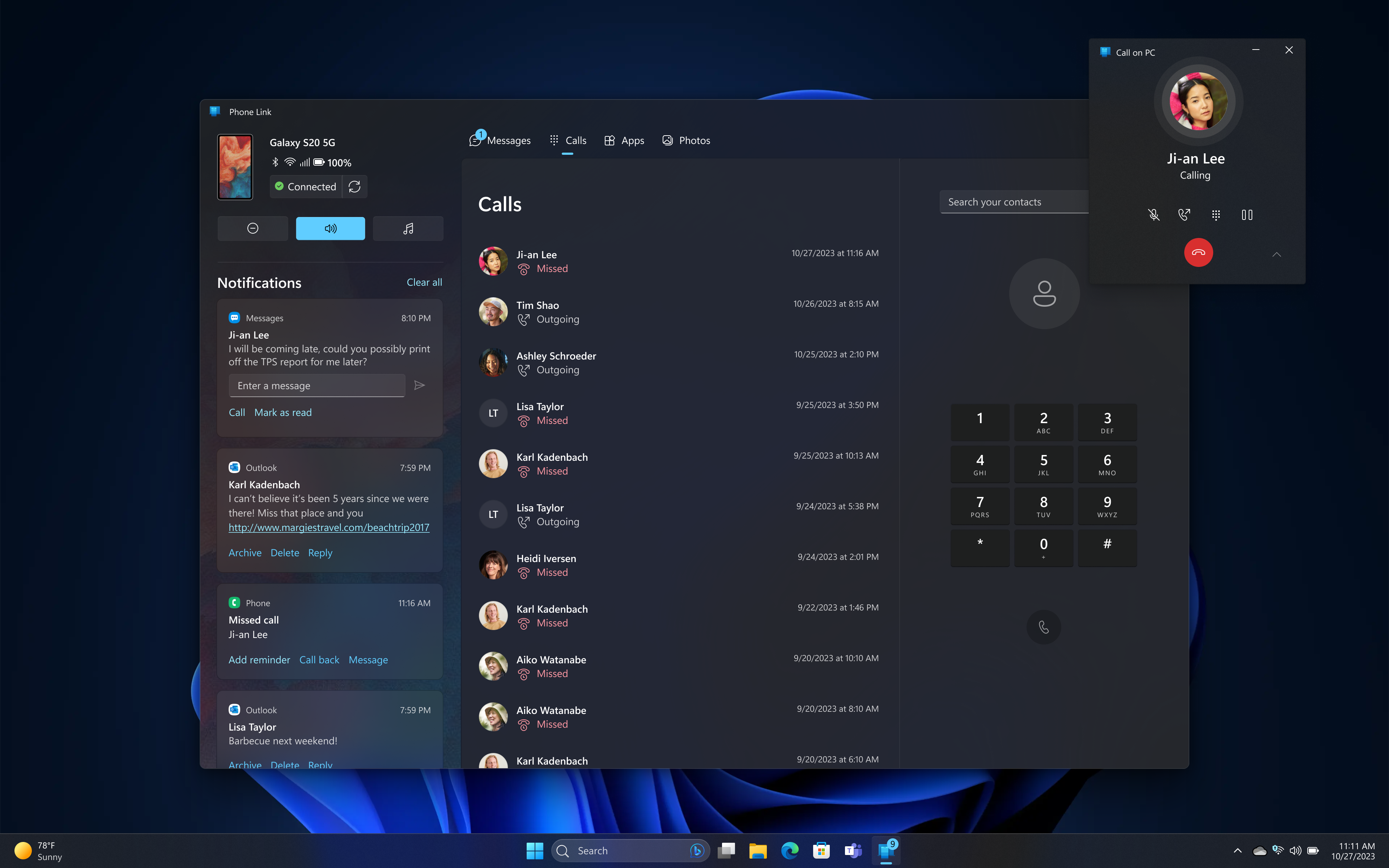This screenshot has height=868, width=1389.
Task: Open the volume tray icon
Action: (x=1295, y=851)
